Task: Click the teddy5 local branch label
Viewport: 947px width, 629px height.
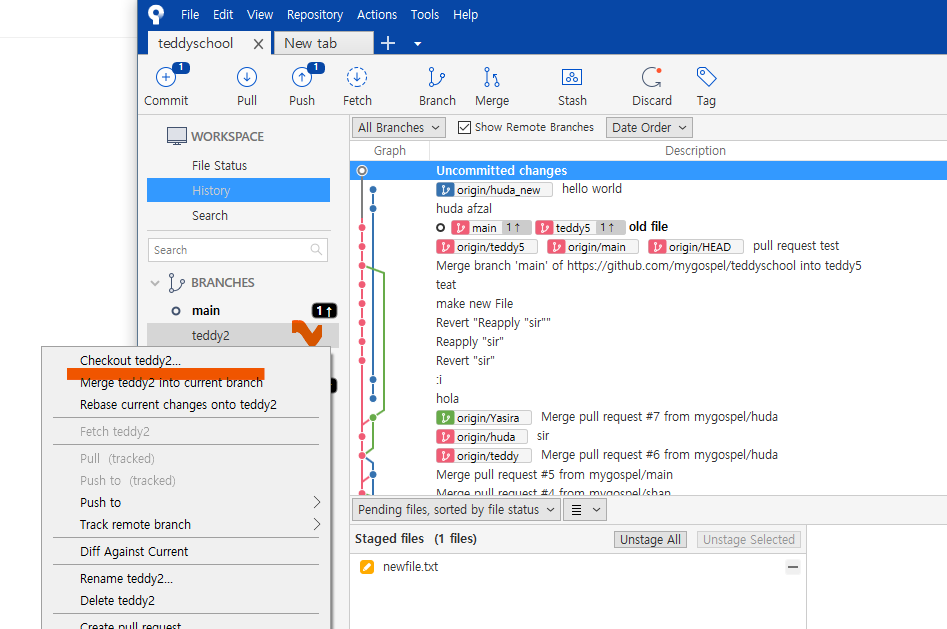Action: click(580, 227)
